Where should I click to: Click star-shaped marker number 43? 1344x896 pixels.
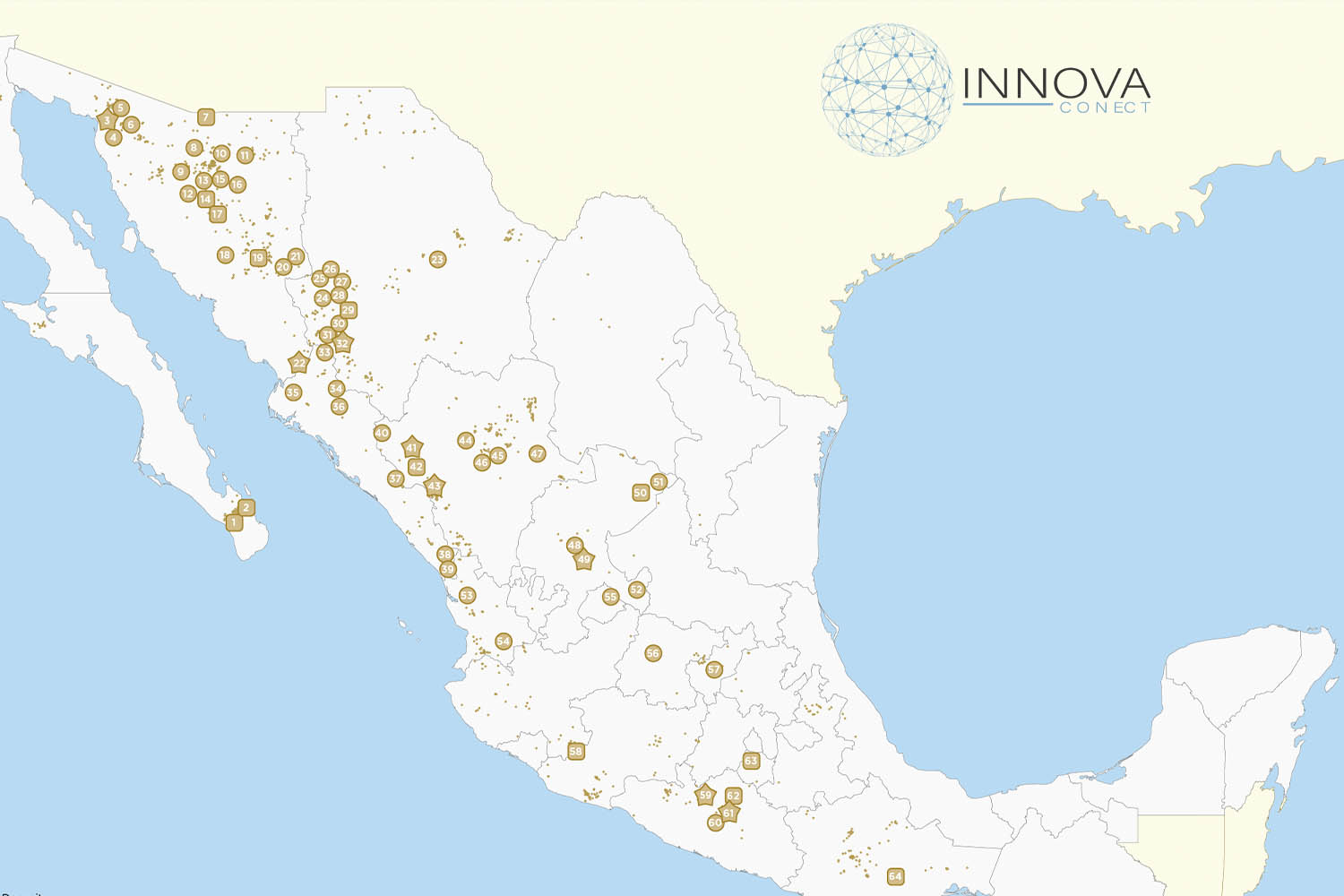tap(435, 487)
